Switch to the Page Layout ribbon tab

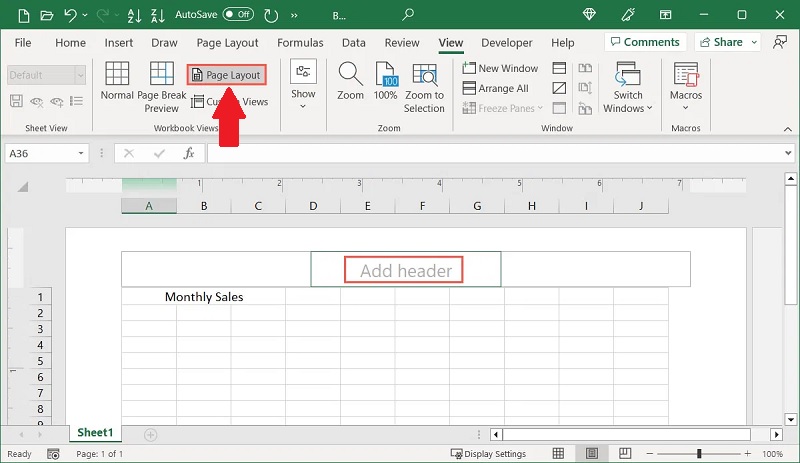pos(227,43)
